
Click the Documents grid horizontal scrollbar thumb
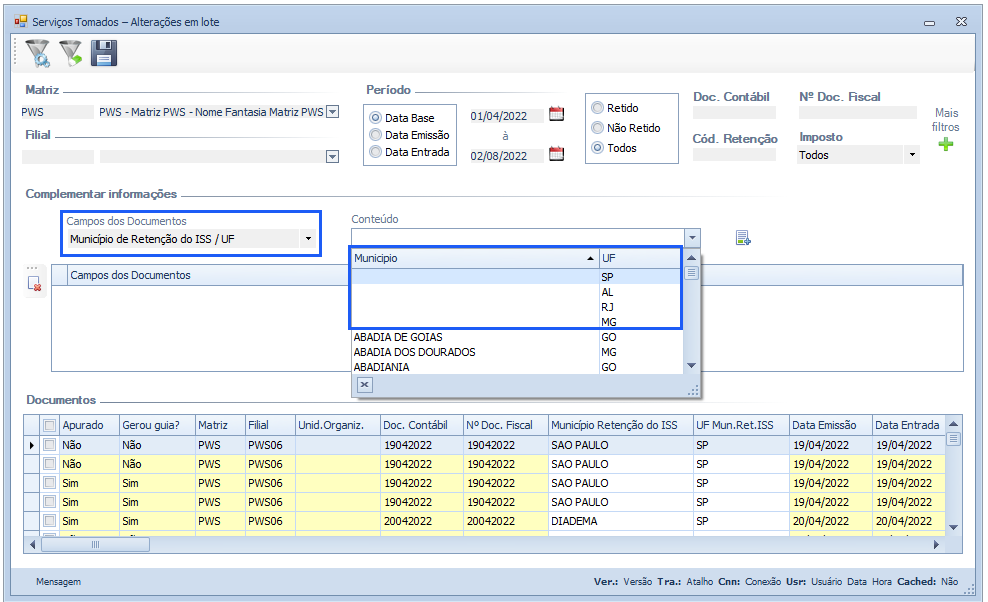[x=95, y=545]
